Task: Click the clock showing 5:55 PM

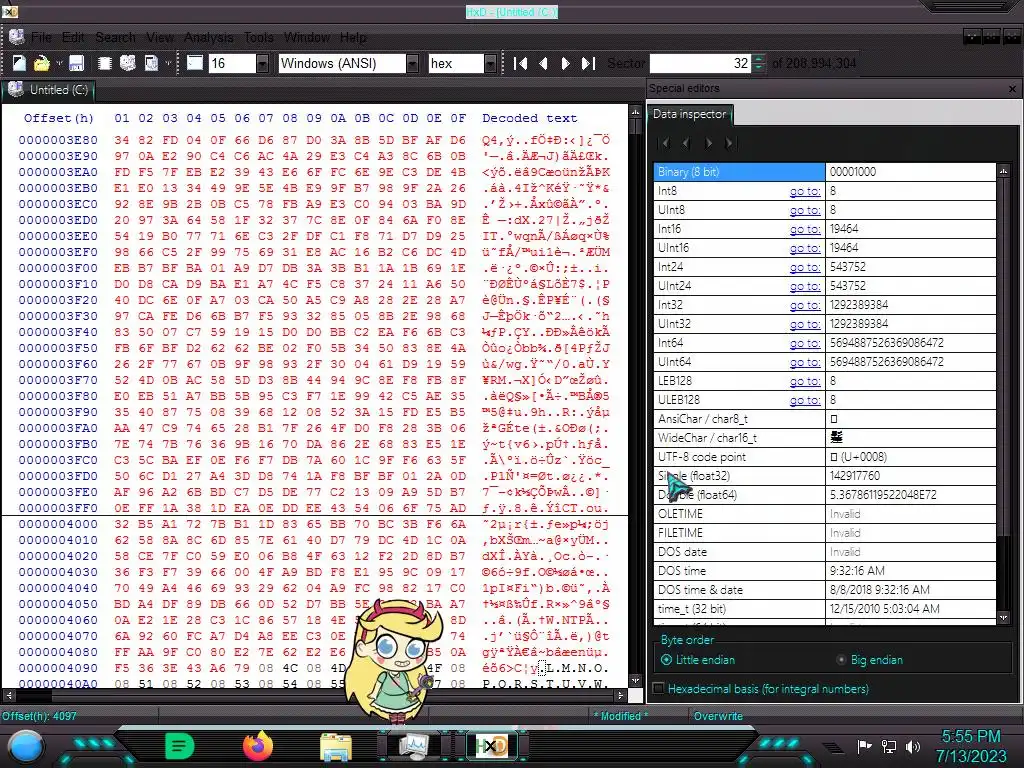Action: (x=970, y=736)
